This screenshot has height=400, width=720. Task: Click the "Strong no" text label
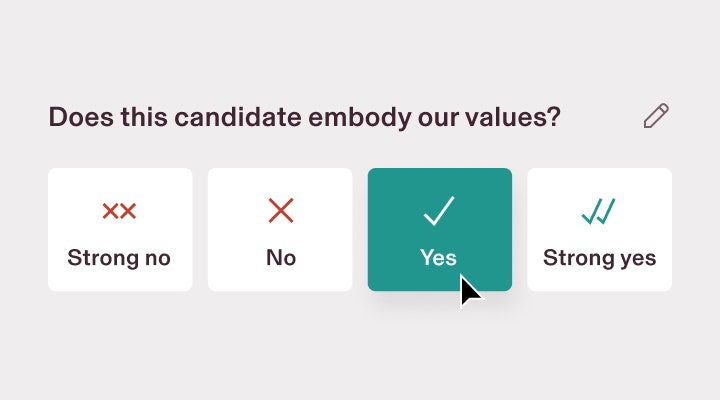pyautogui.click(x=119, y=258)
